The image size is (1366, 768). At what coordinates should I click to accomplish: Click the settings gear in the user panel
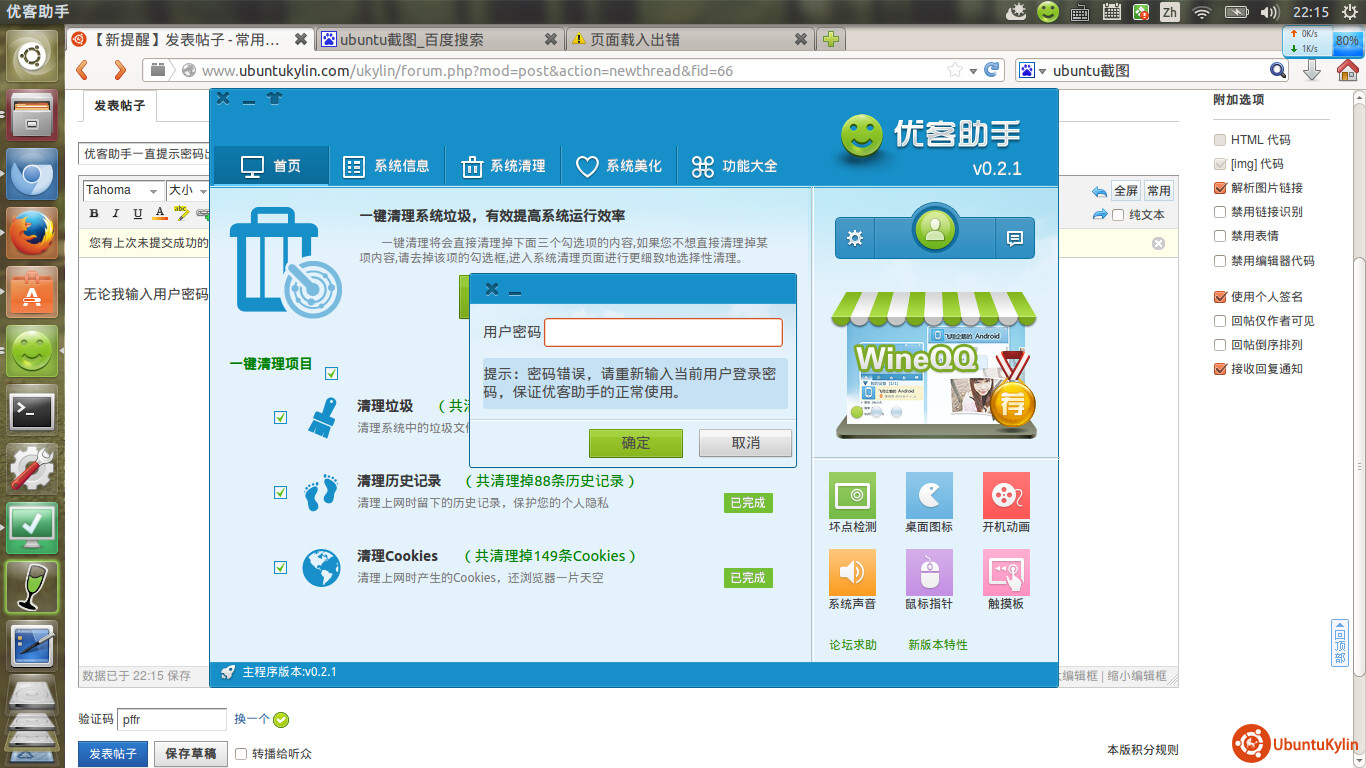(x=855, y=238)
